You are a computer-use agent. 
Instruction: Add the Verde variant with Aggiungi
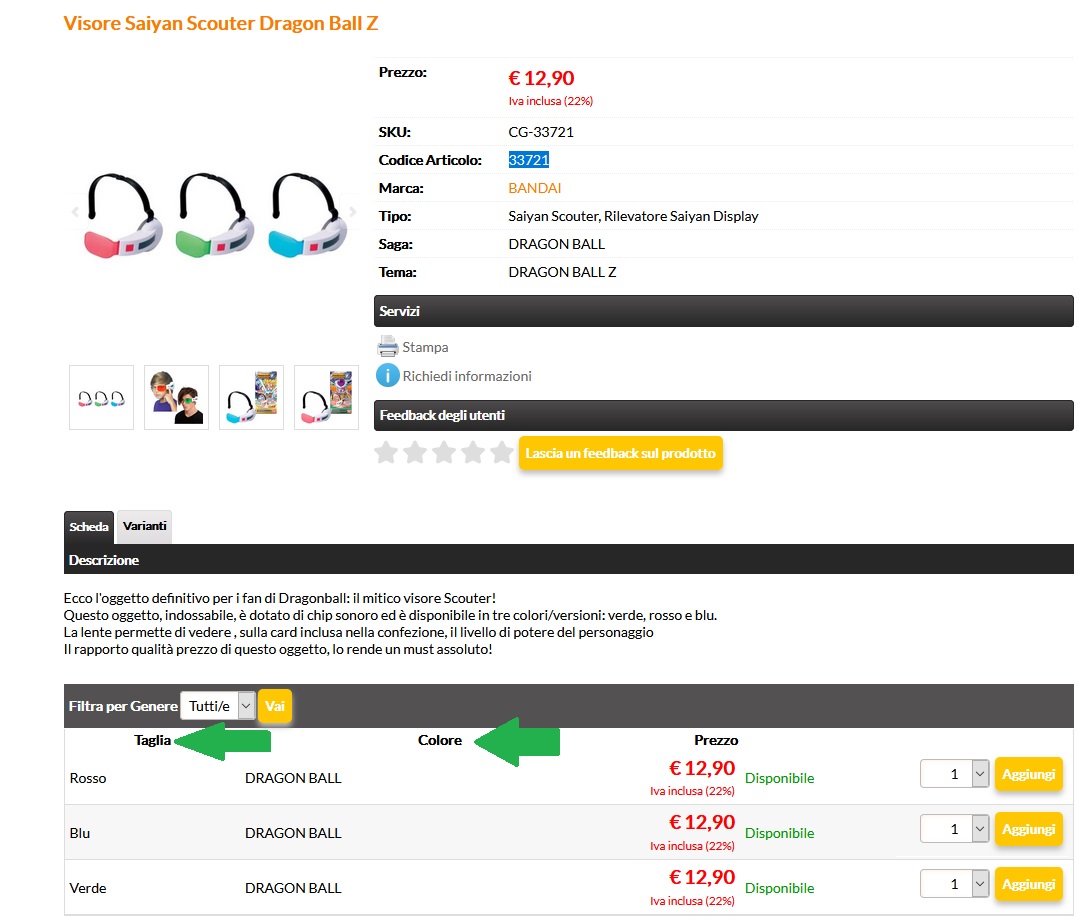1028,885
